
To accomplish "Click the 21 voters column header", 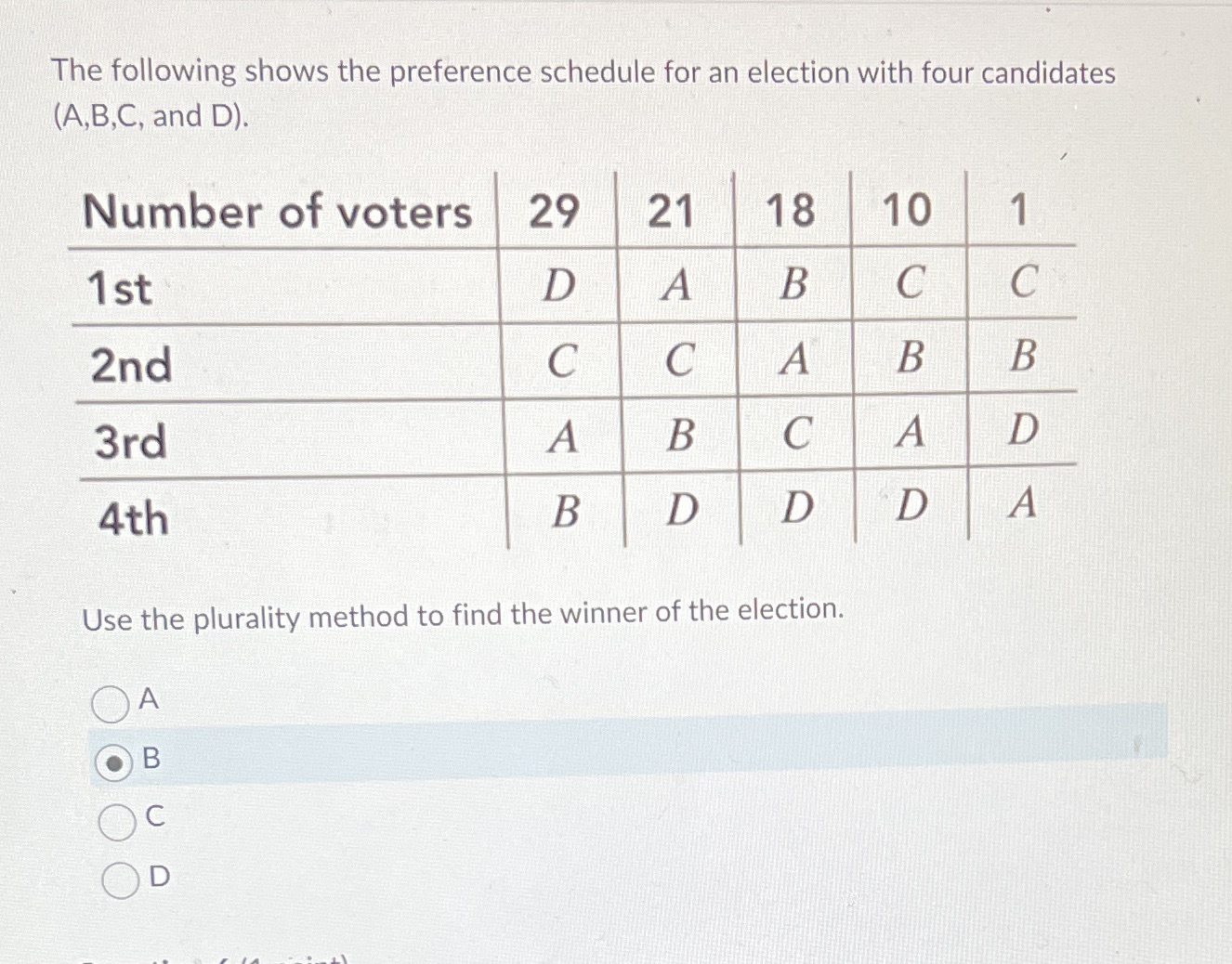I will point(671,210).
